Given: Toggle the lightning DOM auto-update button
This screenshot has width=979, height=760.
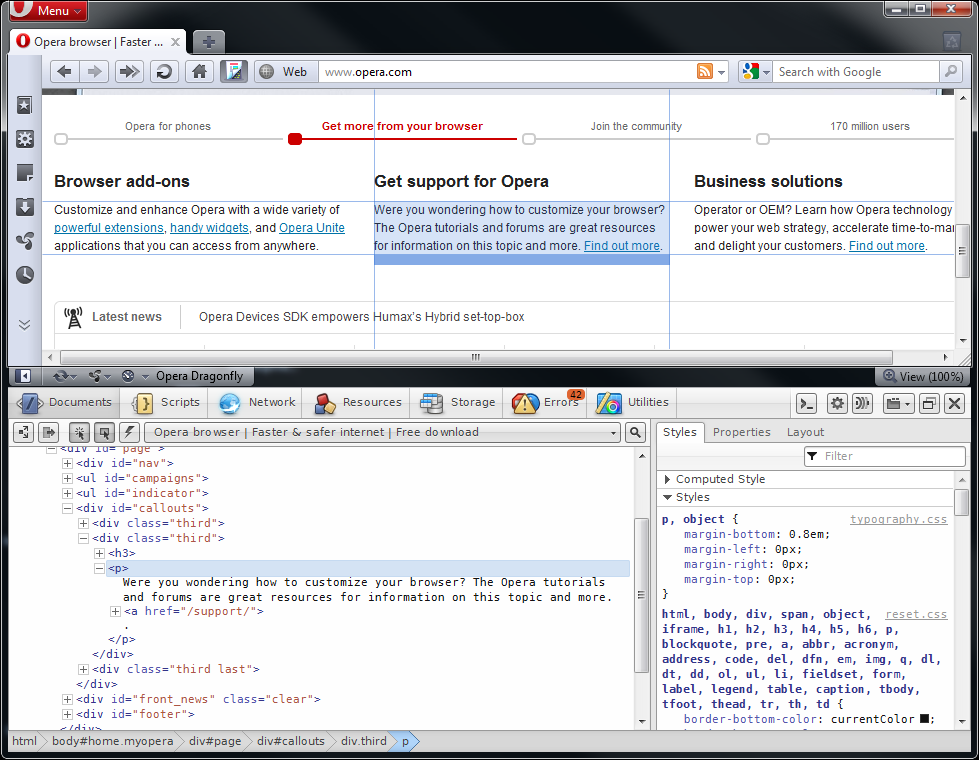Looking at the screenshot, I should [x=129, y=432].
